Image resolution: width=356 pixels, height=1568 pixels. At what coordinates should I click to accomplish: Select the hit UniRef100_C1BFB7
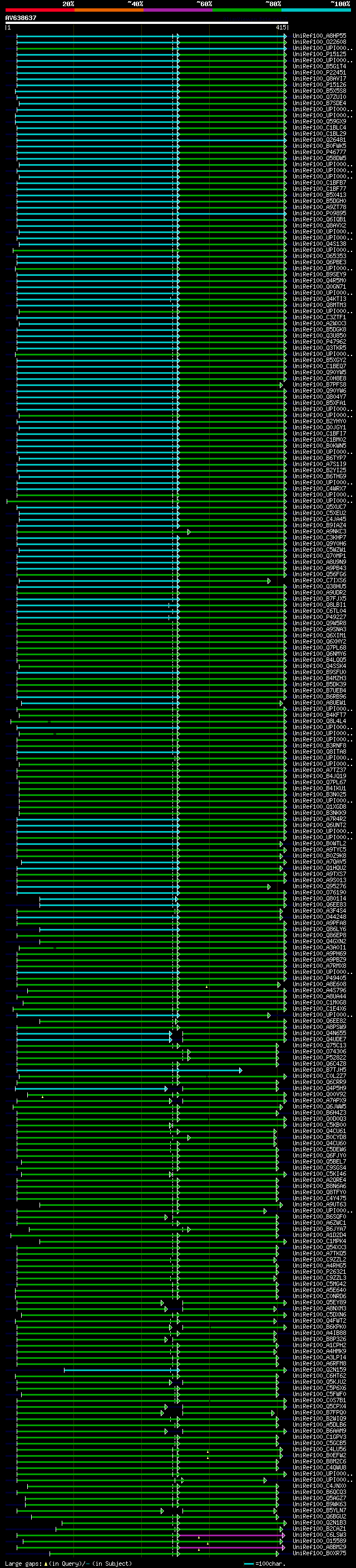pos(319,182)
